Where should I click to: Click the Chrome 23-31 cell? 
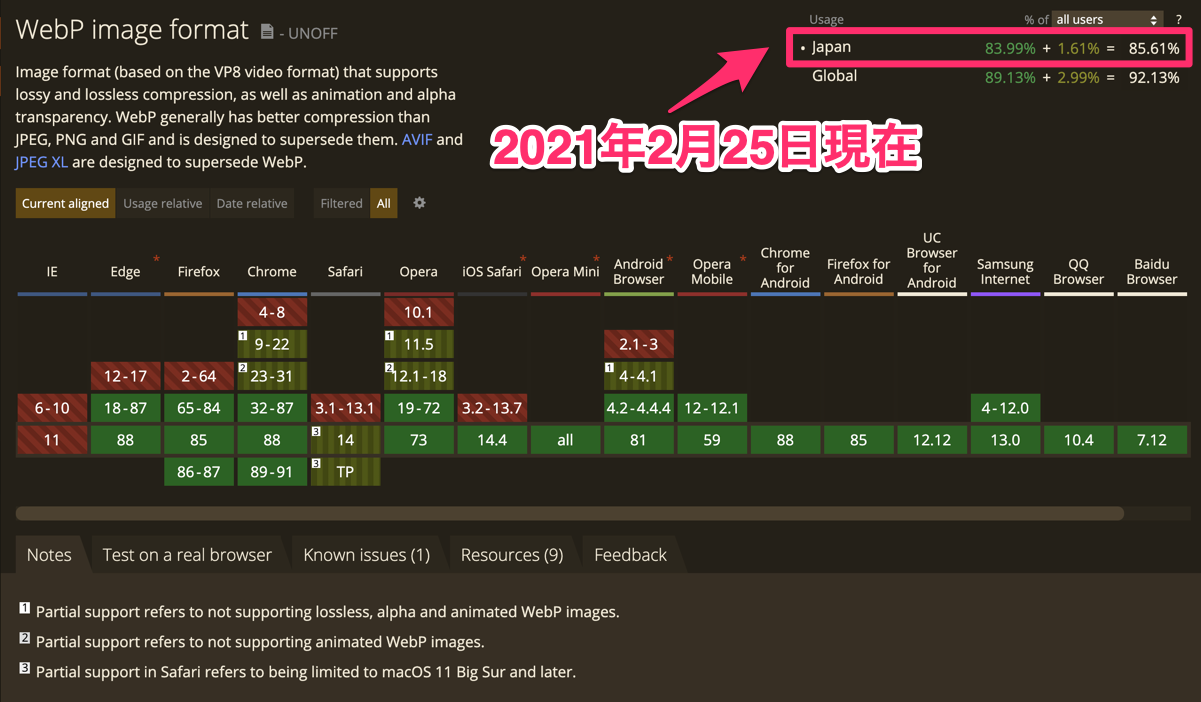272,376
